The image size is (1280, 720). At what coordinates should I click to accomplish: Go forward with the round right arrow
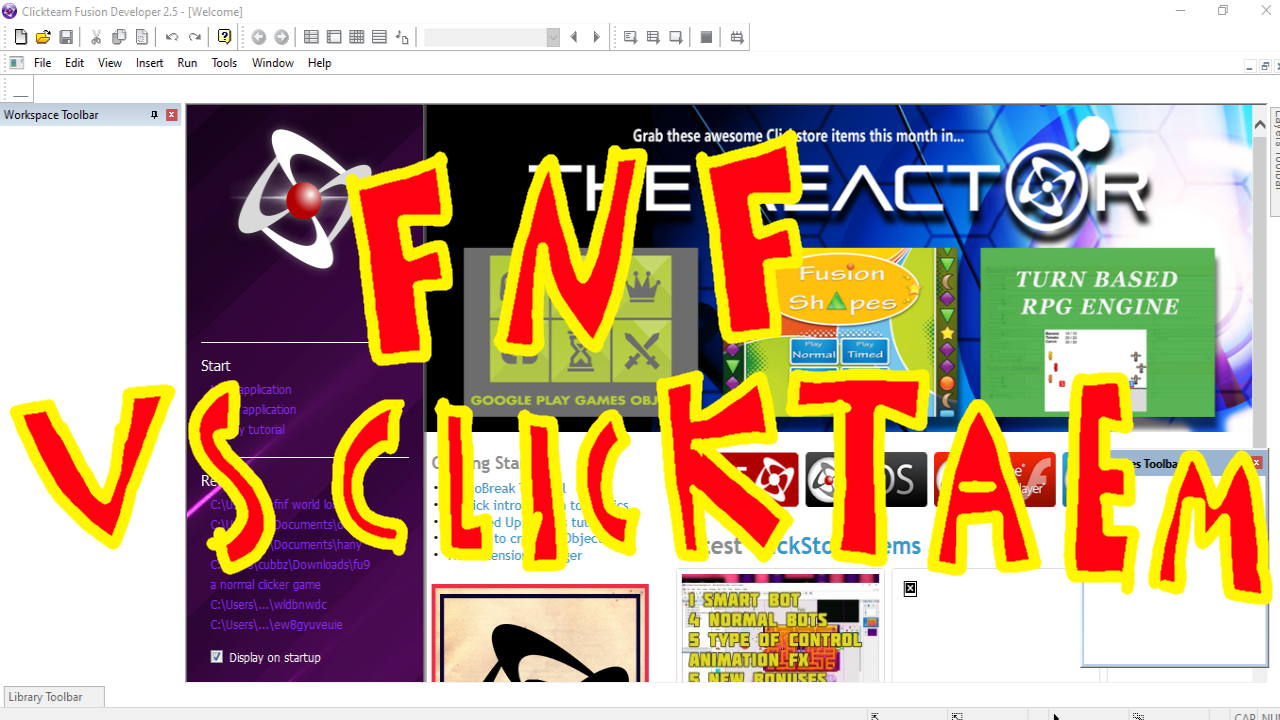pos(282,37)
